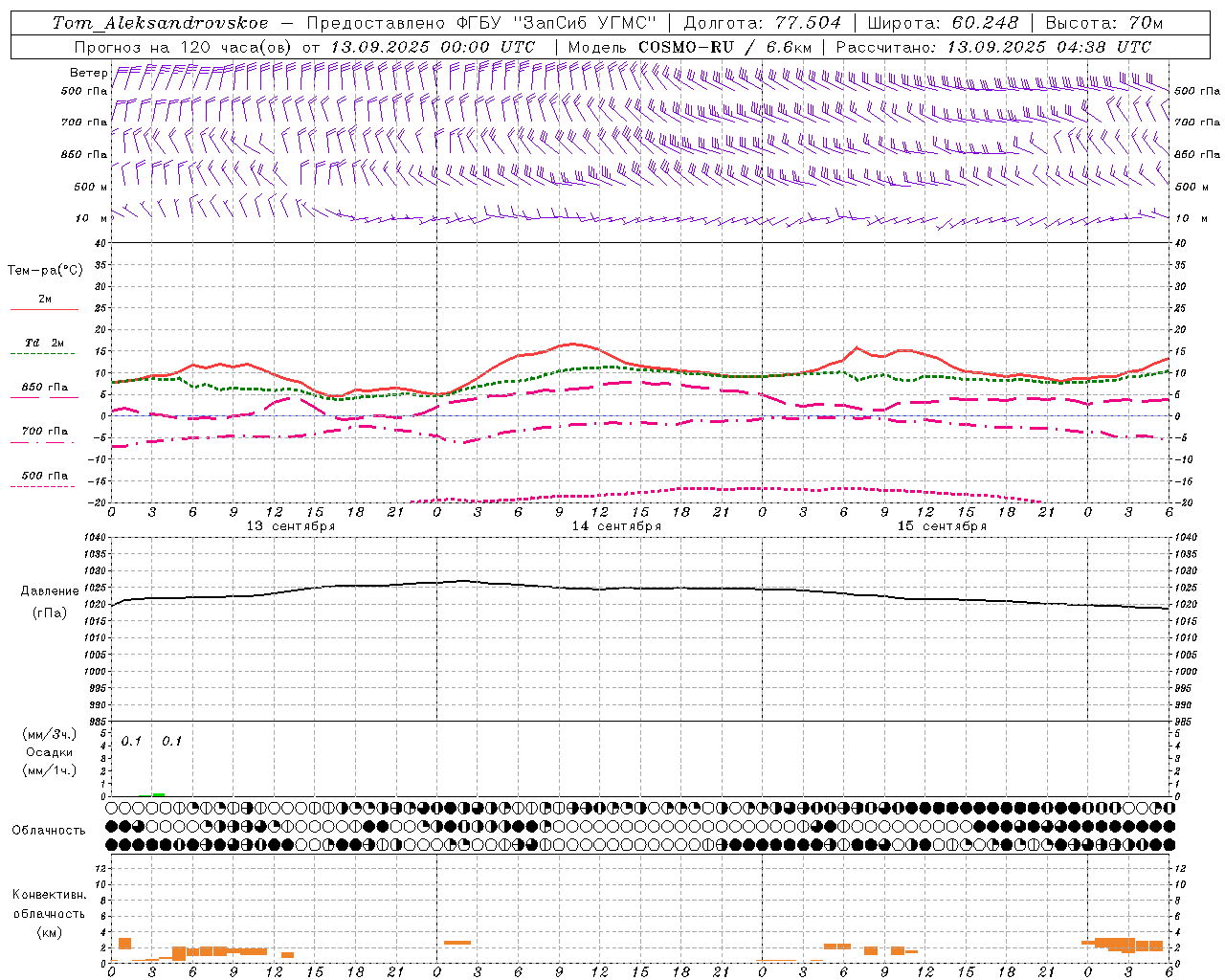Viewport: 1225px width, 980px height.
Task: Click the 'Давление' pressure panel label
Action: pos(50,591)
